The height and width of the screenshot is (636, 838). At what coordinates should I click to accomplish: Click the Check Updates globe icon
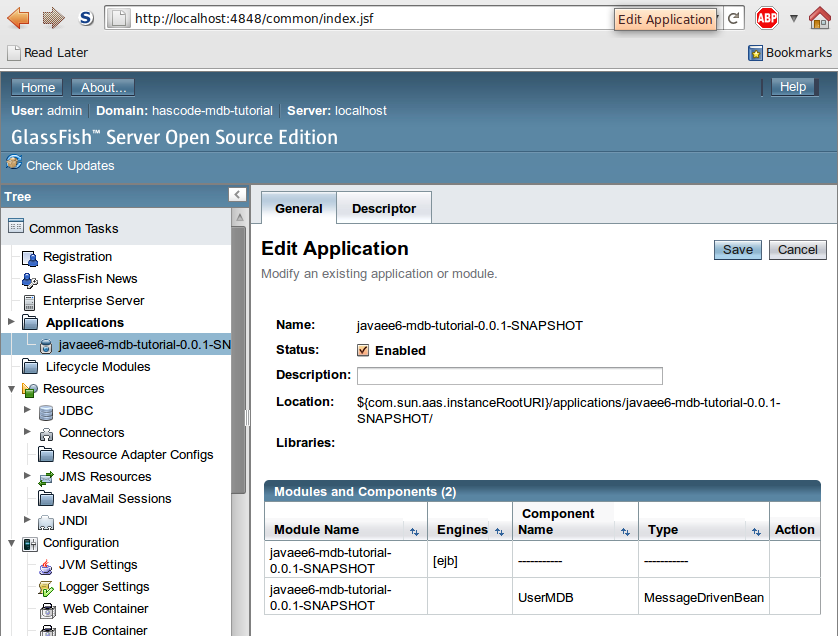tap(14, 163)
